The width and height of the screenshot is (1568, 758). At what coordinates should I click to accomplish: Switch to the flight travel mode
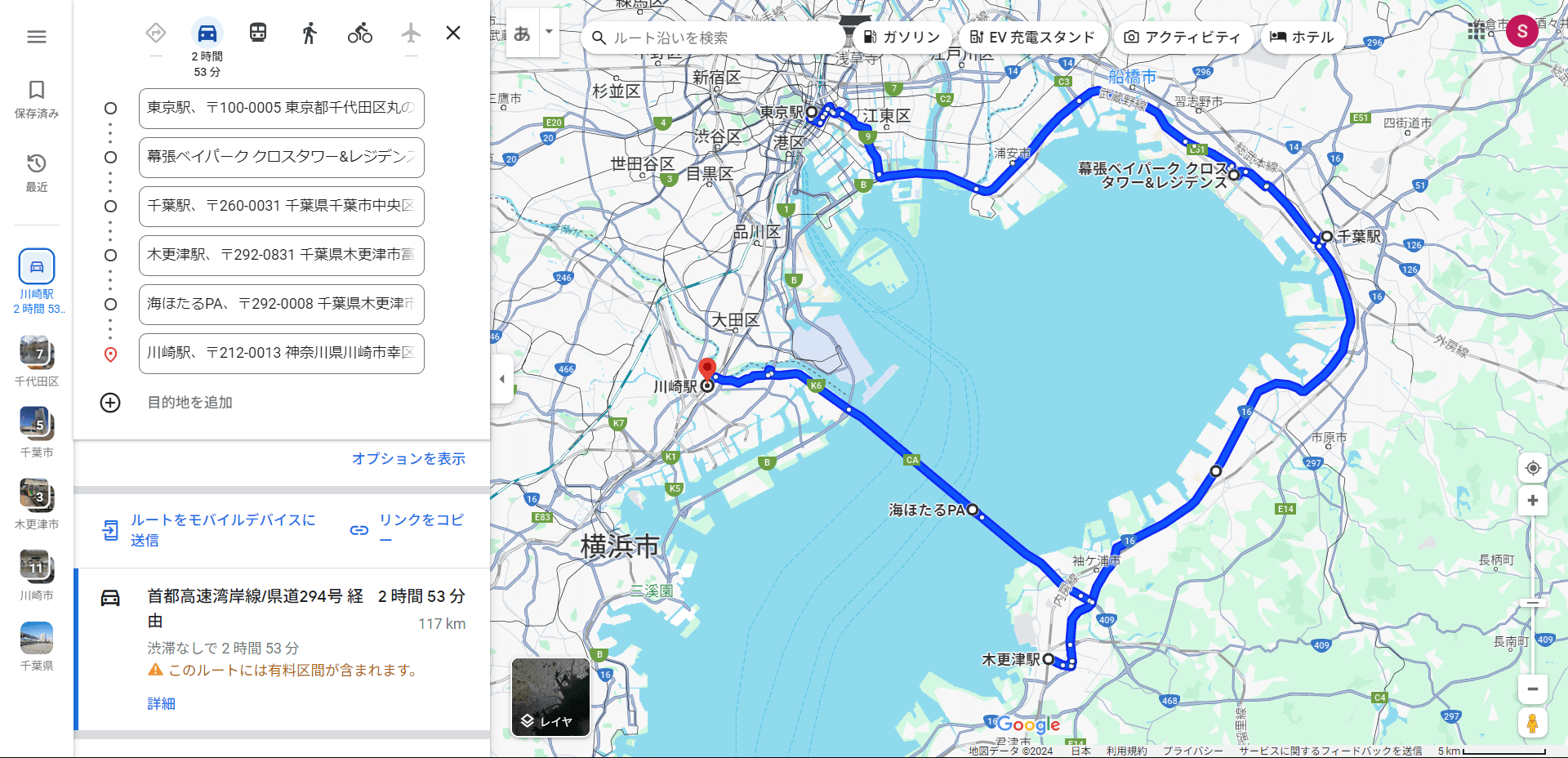(411, 33)
